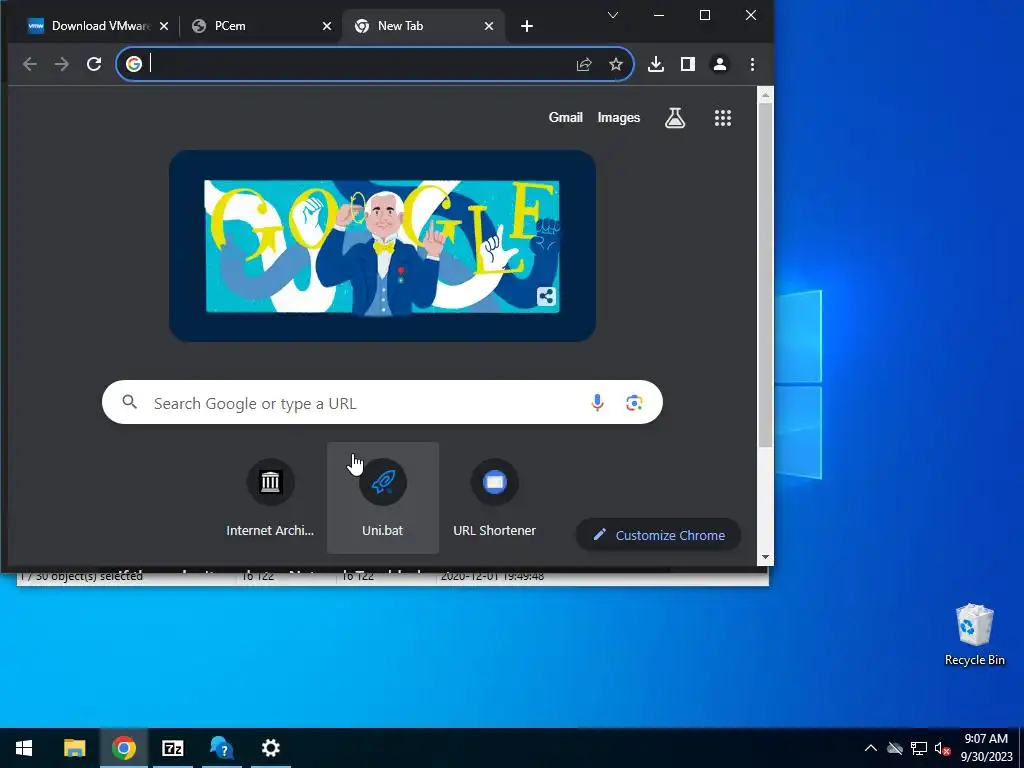This screenshot has width=1024, height=768.
Task: Open the network tray icon
Action: point(919,748)
